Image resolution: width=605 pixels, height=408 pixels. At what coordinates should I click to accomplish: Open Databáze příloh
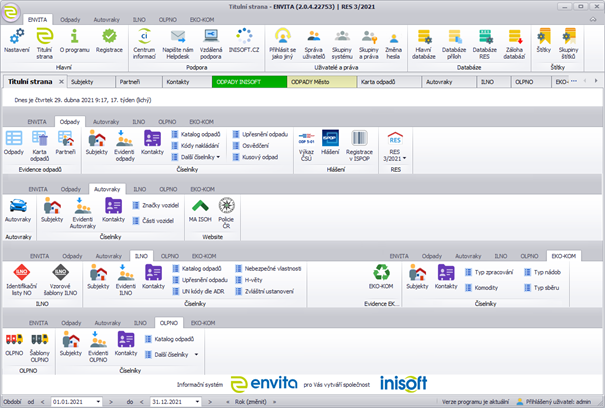click(x=454, y=44)
